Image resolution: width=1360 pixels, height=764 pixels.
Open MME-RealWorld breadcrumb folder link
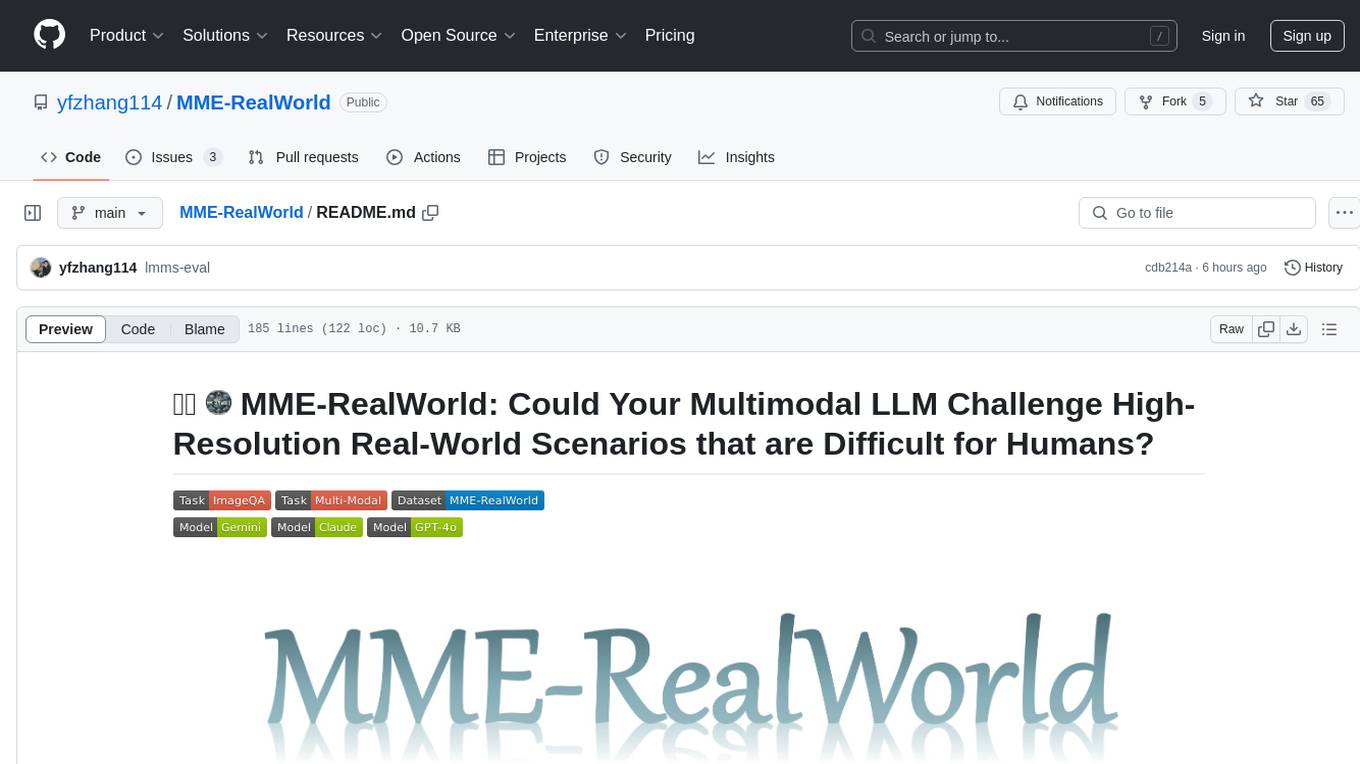241,213
